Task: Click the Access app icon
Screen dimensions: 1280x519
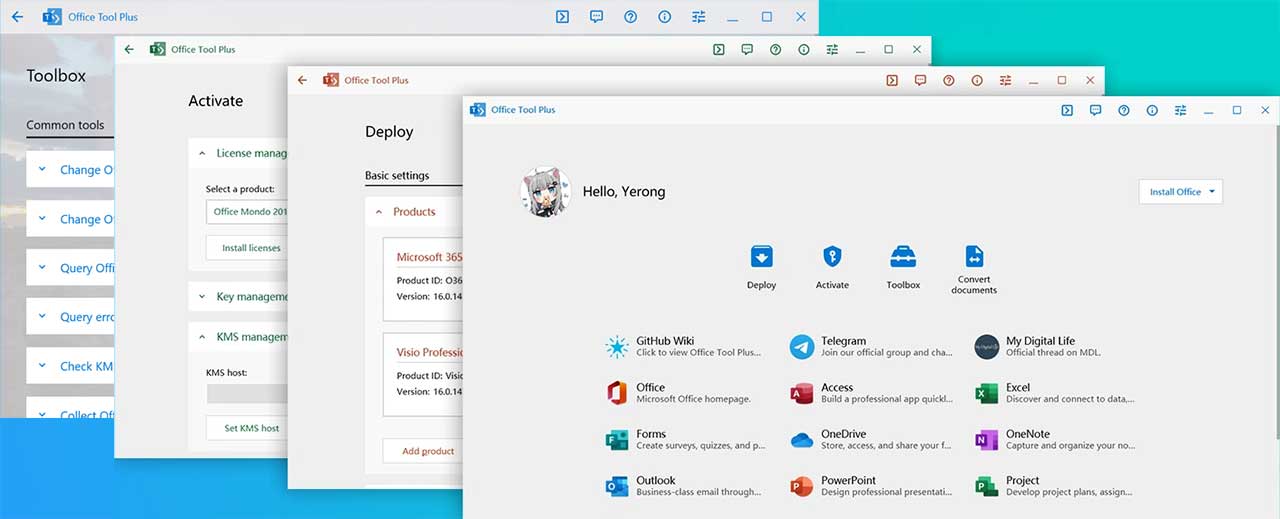Action: pos(801,393)
